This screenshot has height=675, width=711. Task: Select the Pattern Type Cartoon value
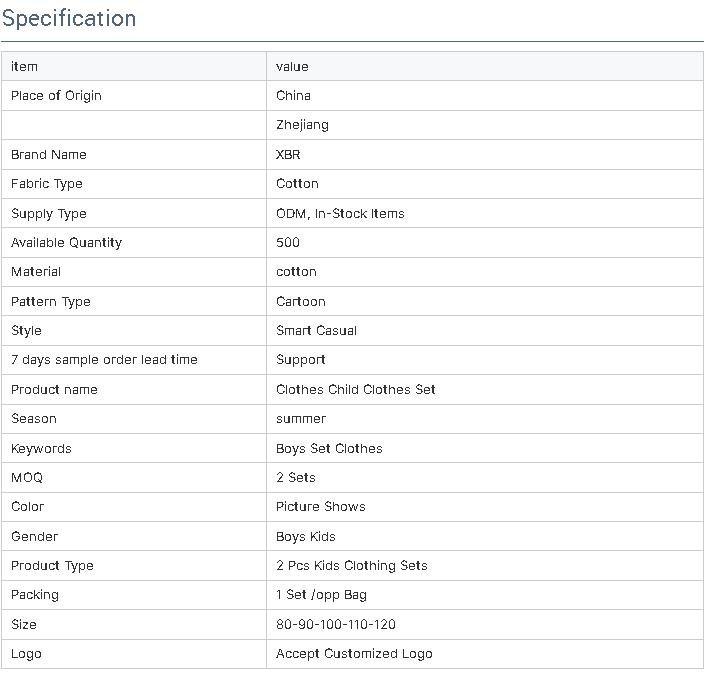pos(301,301)
